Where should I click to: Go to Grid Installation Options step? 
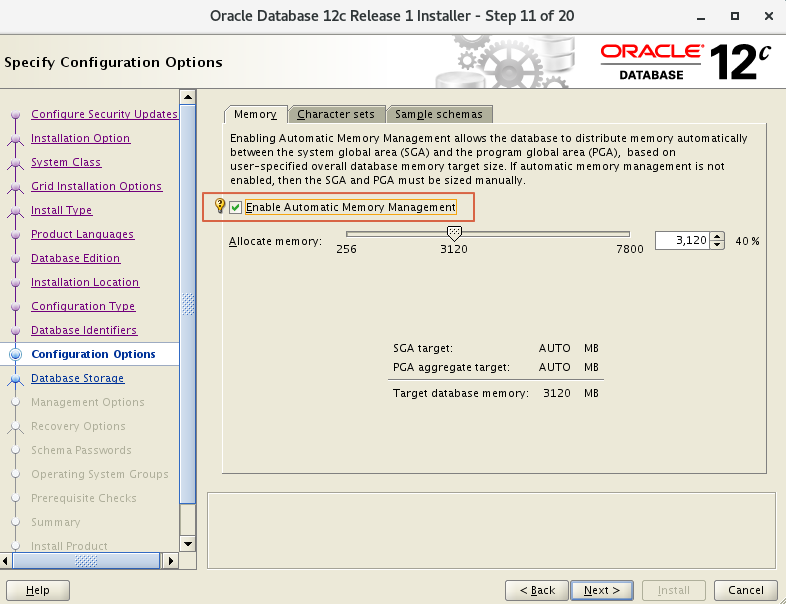click(x=96, y=186)
